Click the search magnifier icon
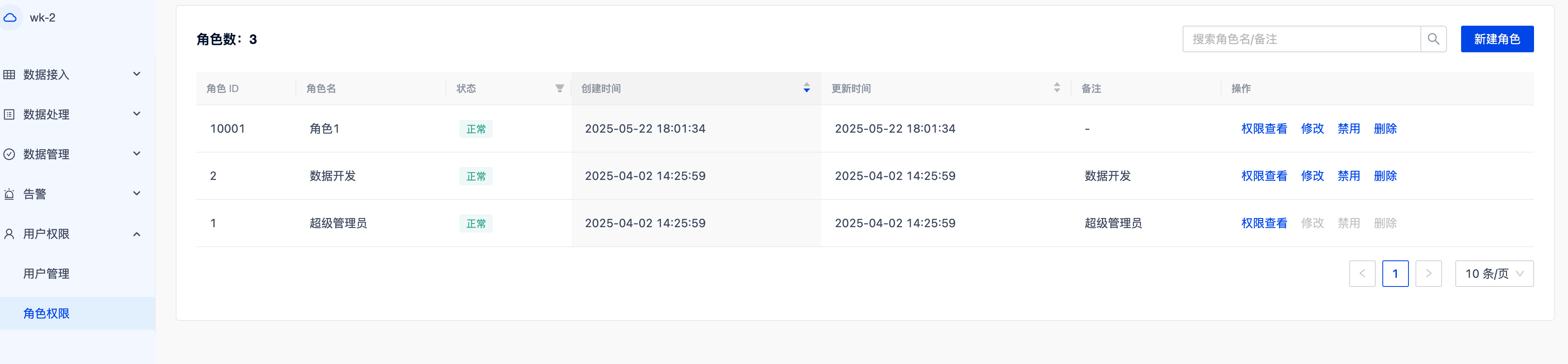 [x=1433, y=39]
